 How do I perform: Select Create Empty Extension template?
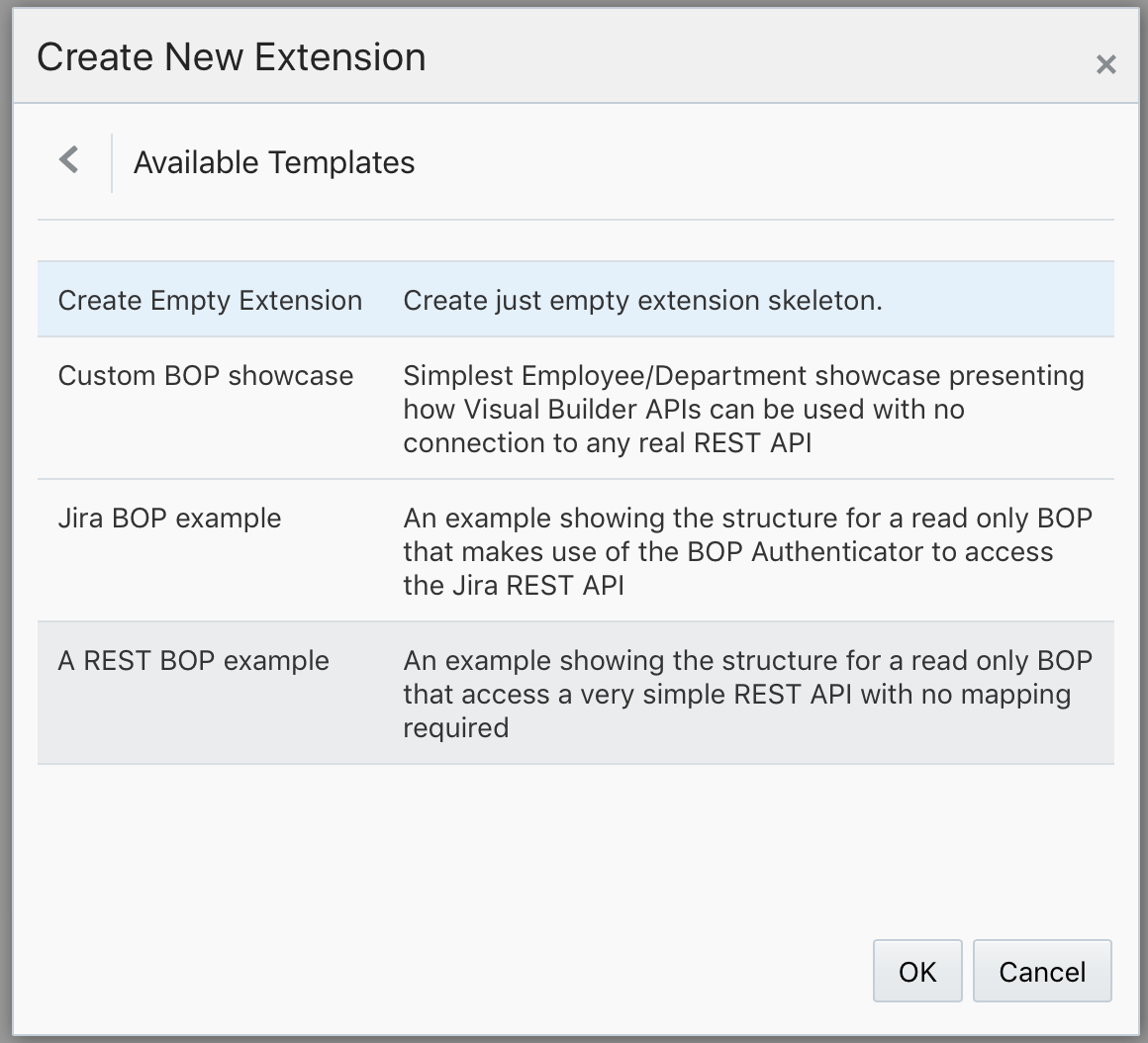click(x=210, y=301)
